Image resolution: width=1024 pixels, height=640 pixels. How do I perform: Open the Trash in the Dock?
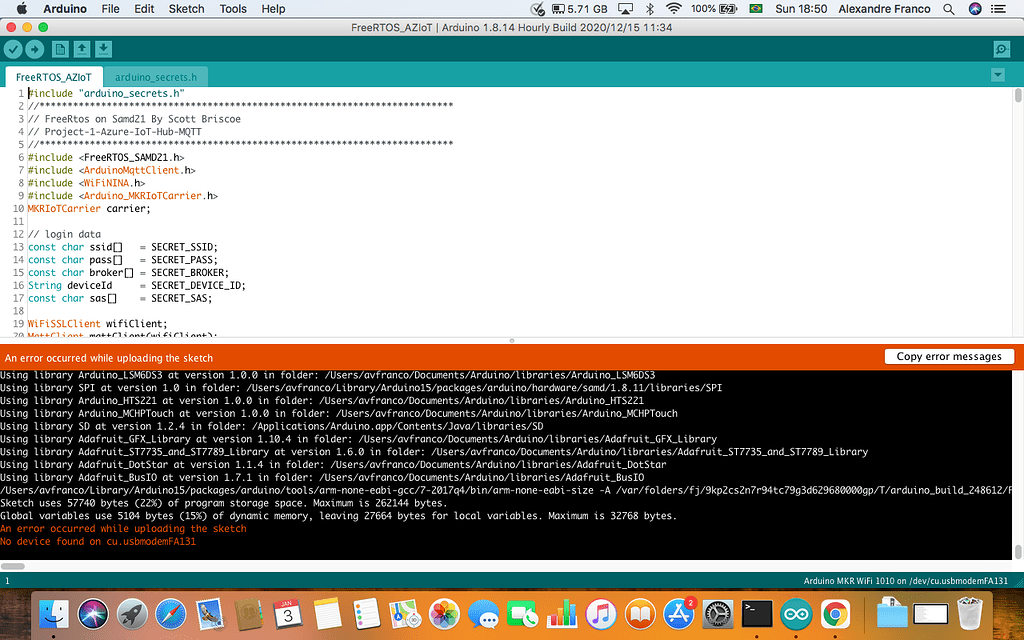(970, 614)
